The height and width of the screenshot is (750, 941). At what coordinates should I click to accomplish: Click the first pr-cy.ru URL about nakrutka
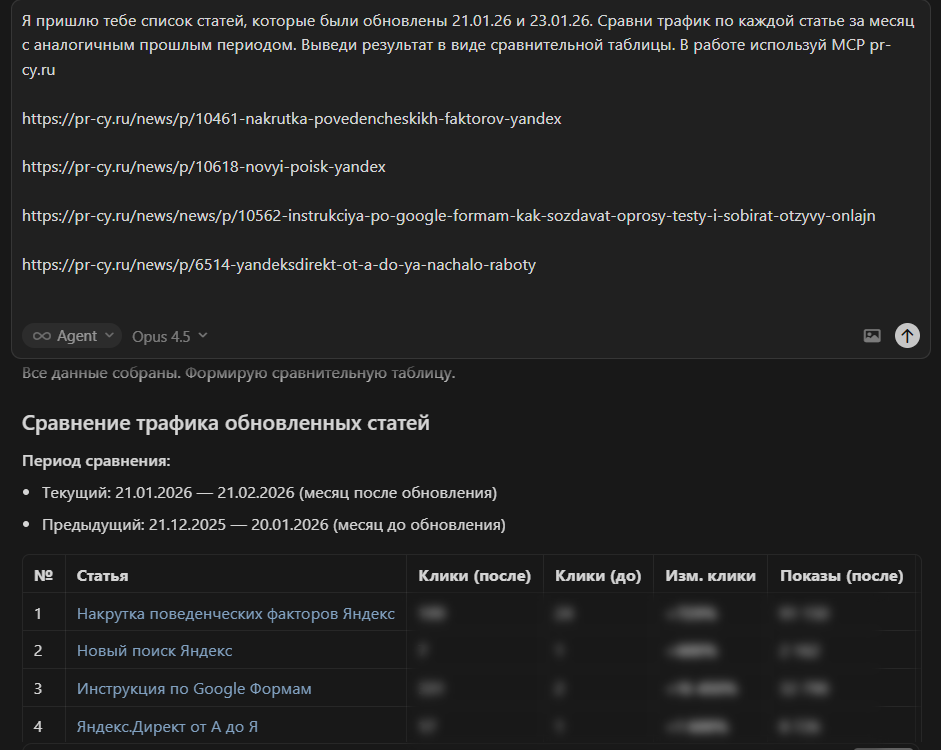[294, 118]
